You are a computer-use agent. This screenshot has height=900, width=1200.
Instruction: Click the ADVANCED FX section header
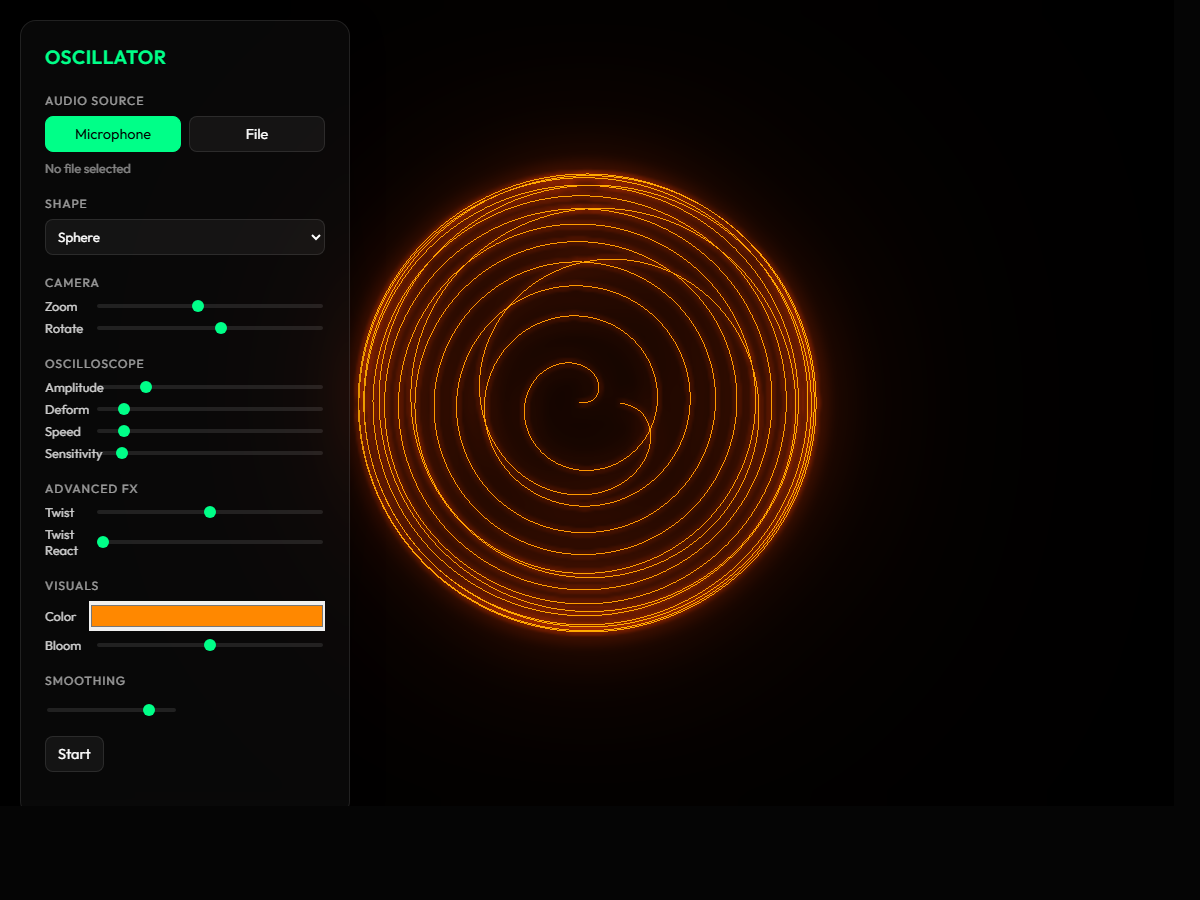click(x=91, y=488)
